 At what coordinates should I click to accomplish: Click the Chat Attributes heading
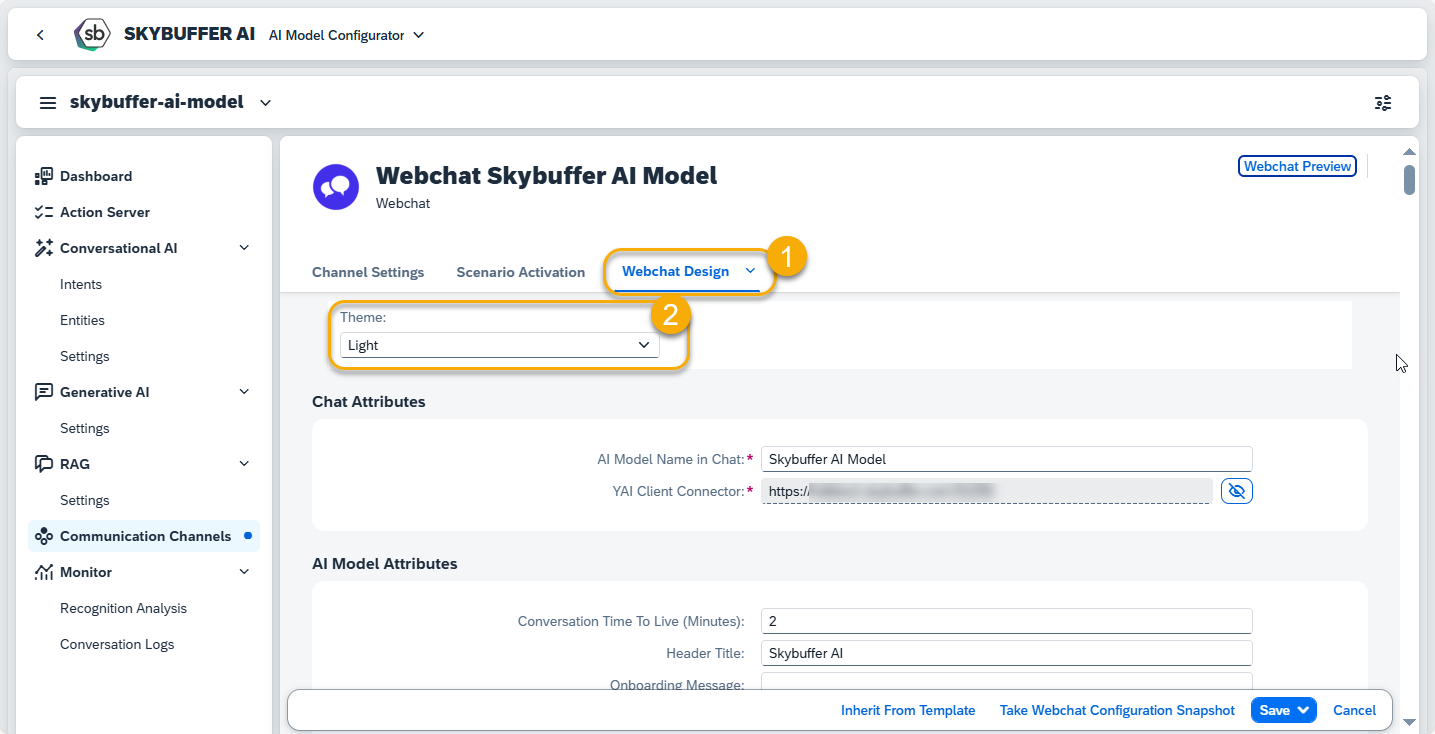coord(368,401)
